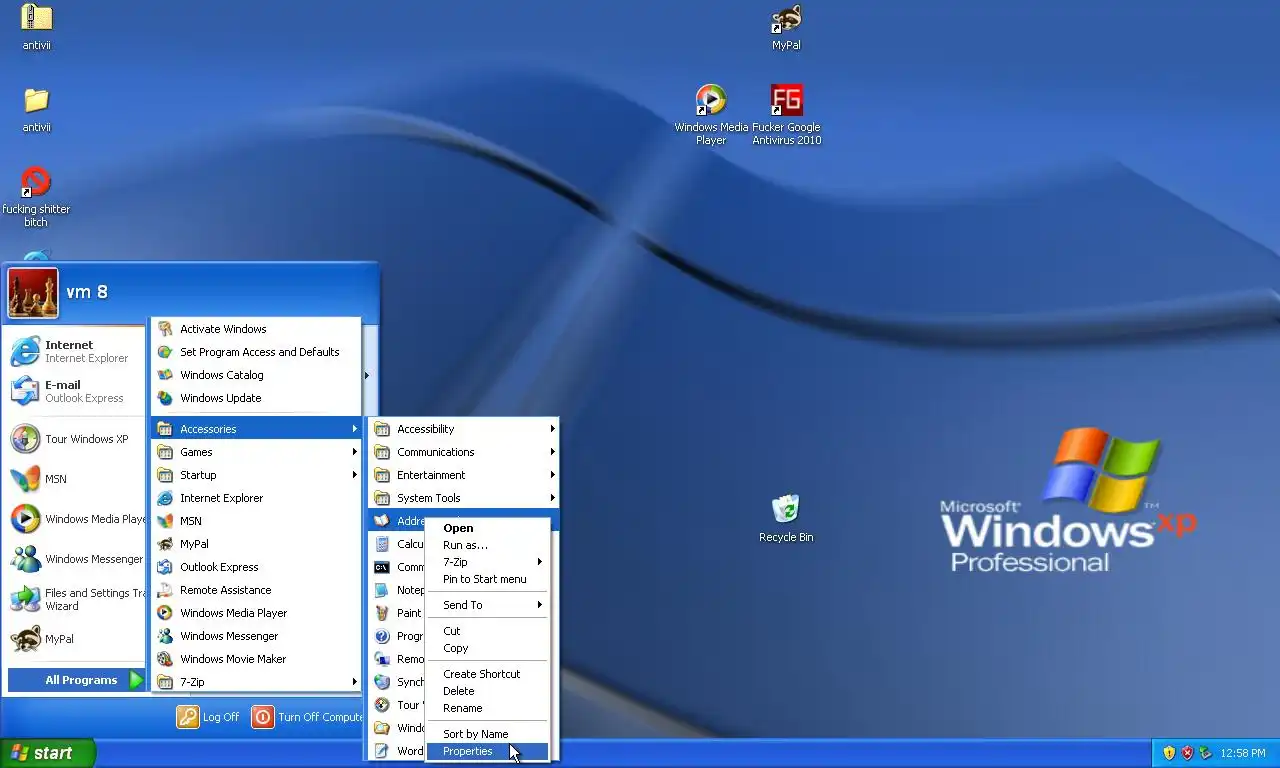Choose Properties in the context menu
1280x768 pixels.
pos(488,751)
